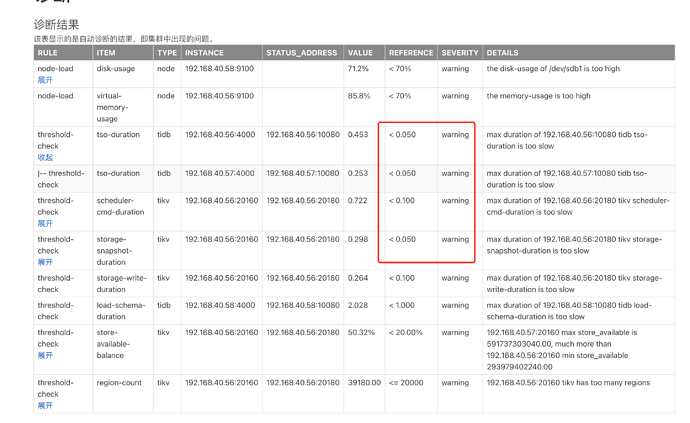Click instance 192.168.40.58:9100

coord(219,69)
